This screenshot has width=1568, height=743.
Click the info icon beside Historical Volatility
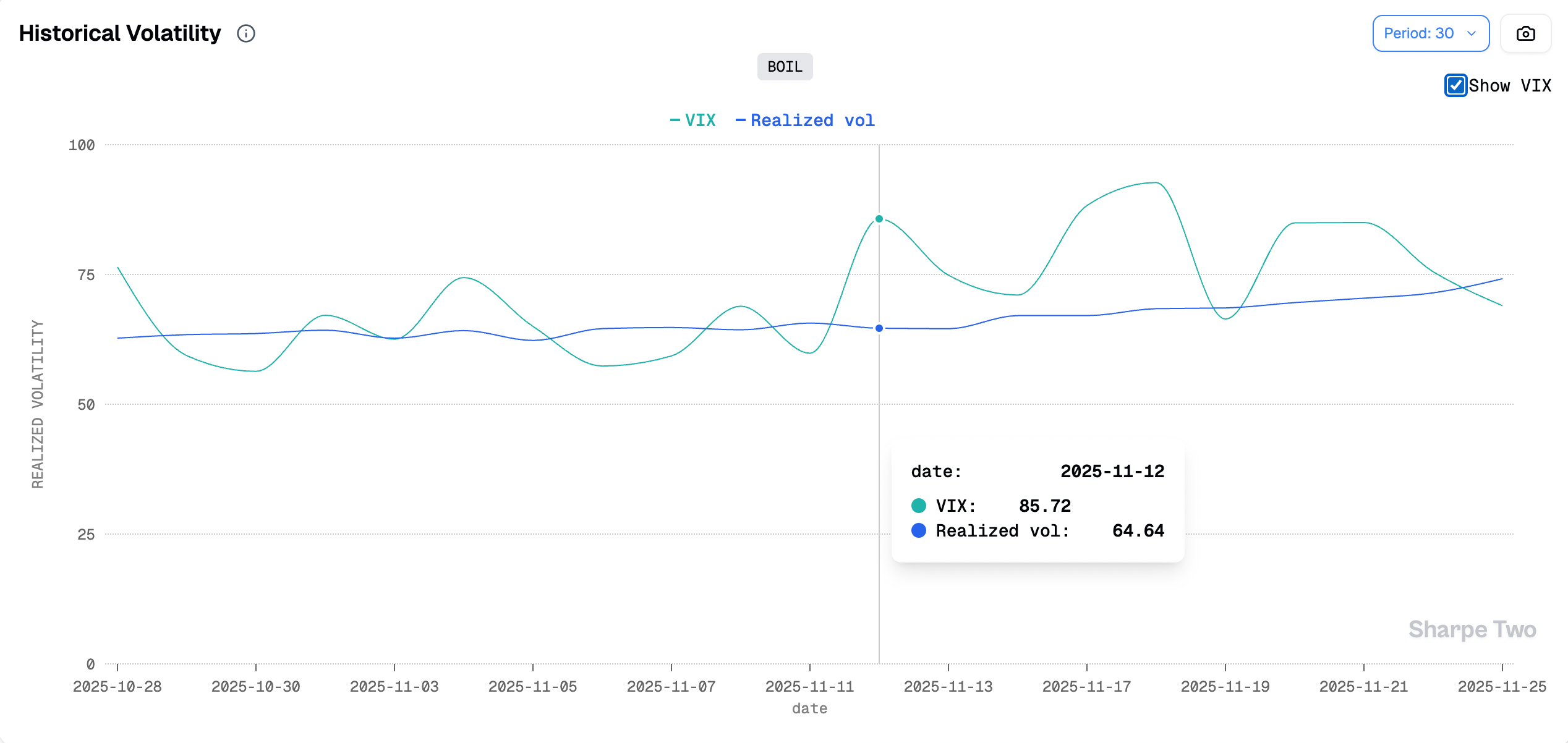[x=246, y=33]
